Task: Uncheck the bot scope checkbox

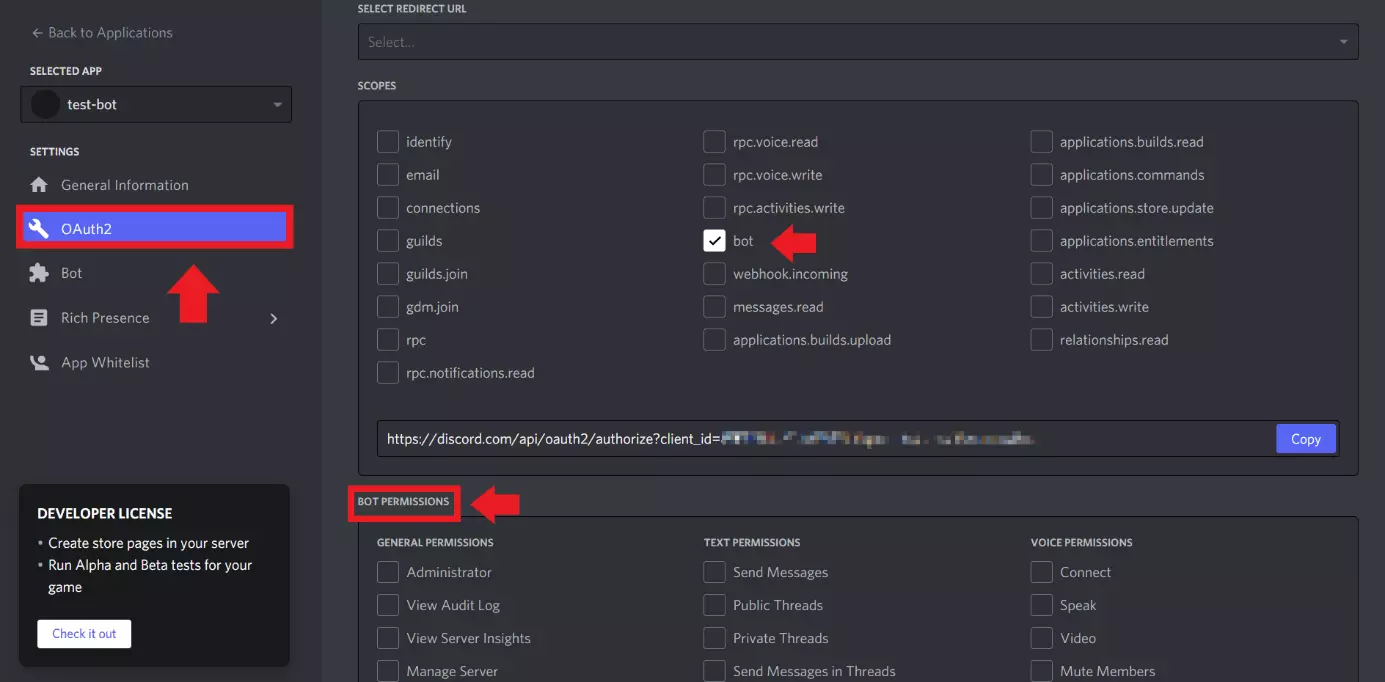Action: pyautogui.click(x=714, y=241)
